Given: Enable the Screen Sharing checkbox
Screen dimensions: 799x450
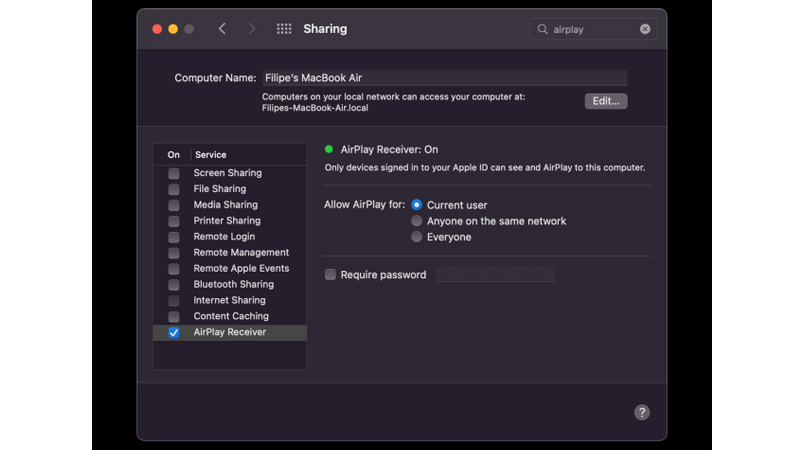Looking at the screenshot, I should pyautogui.click(x=174, y=173).
